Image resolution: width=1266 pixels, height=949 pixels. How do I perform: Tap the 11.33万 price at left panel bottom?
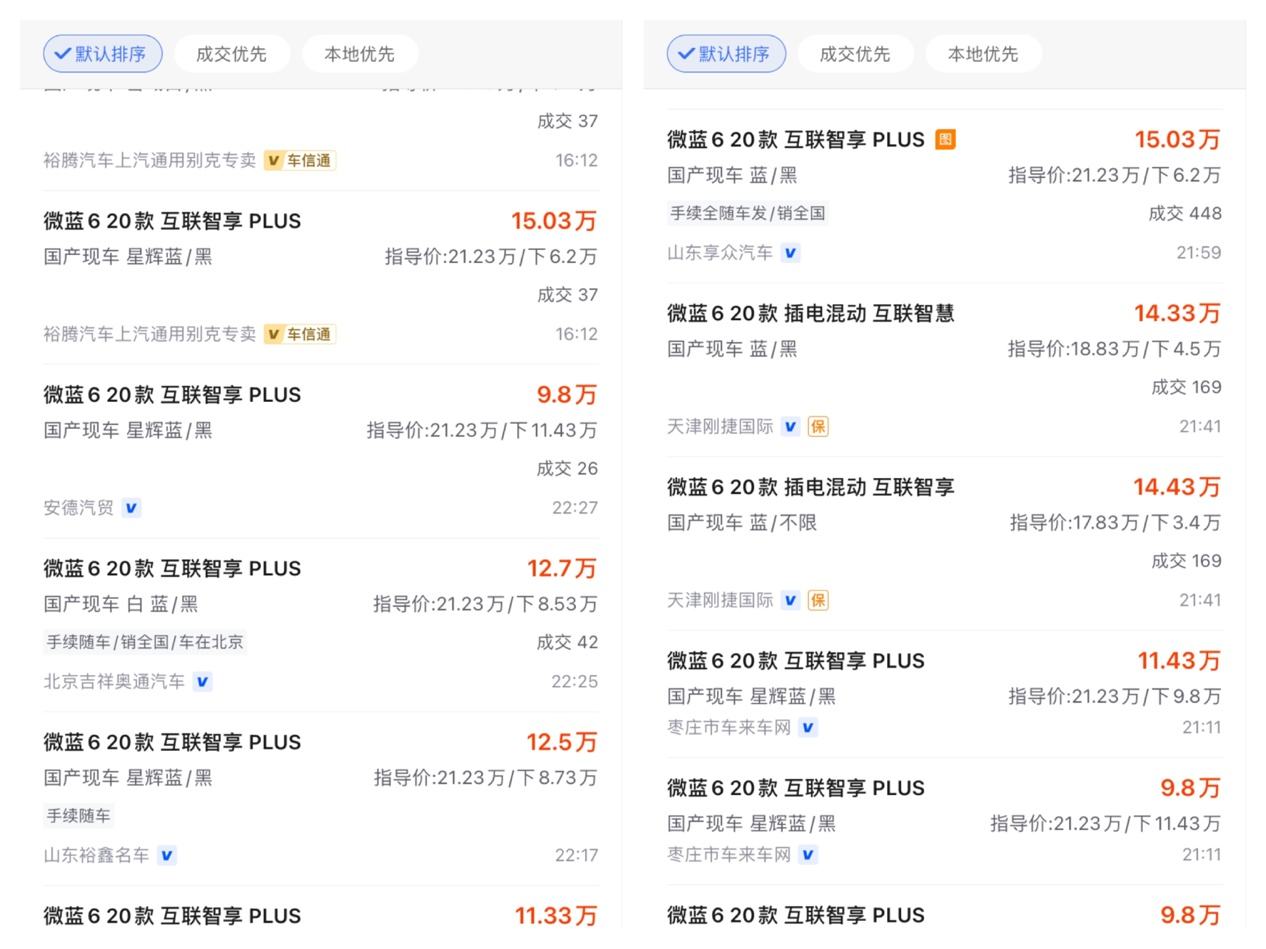pos(556,916)
